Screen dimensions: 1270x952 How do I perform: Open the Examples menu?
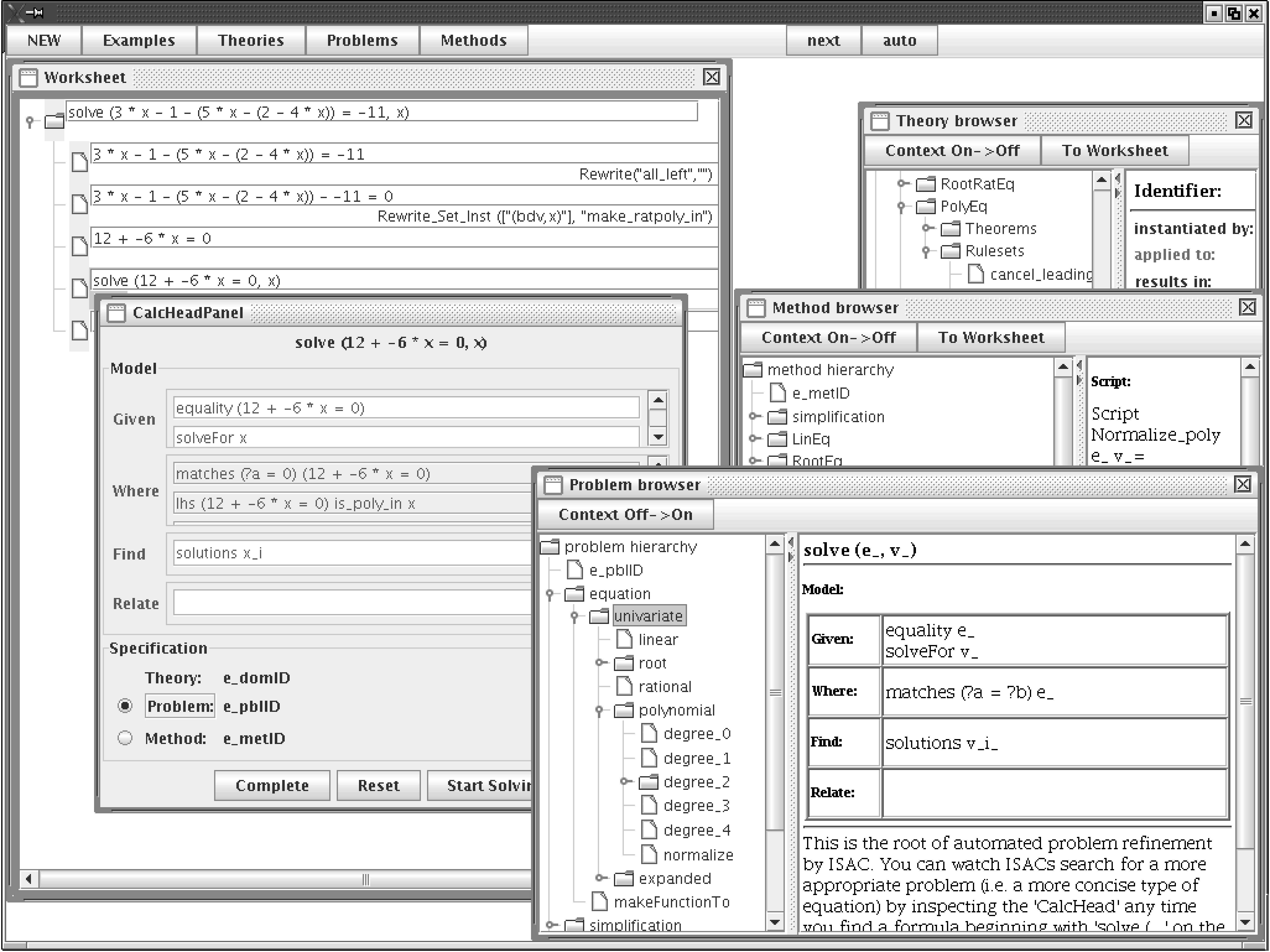tap(139, 40)
